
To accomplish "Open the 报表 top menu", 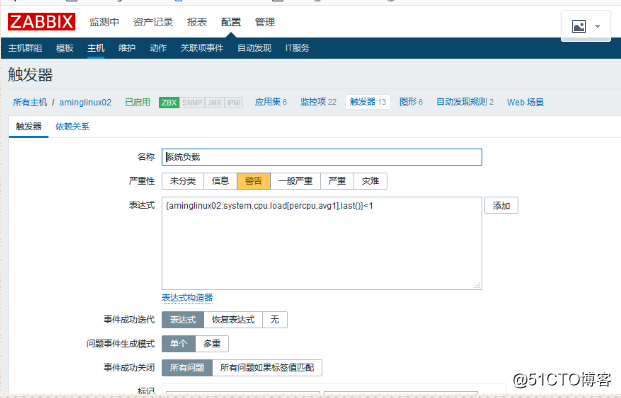I will 197,22.
